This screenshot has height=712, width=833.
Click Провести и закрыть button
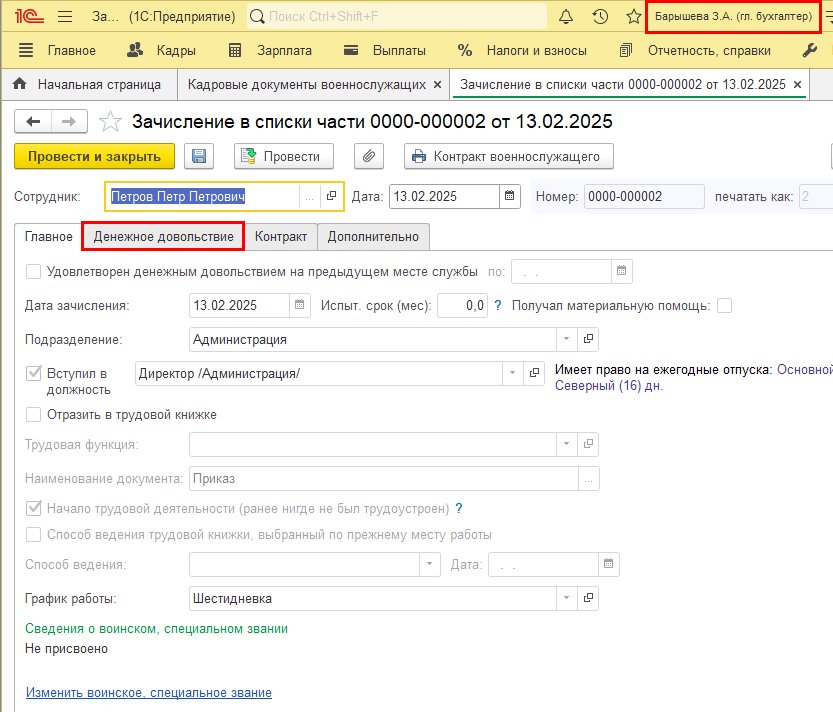(x=94, y=156)
